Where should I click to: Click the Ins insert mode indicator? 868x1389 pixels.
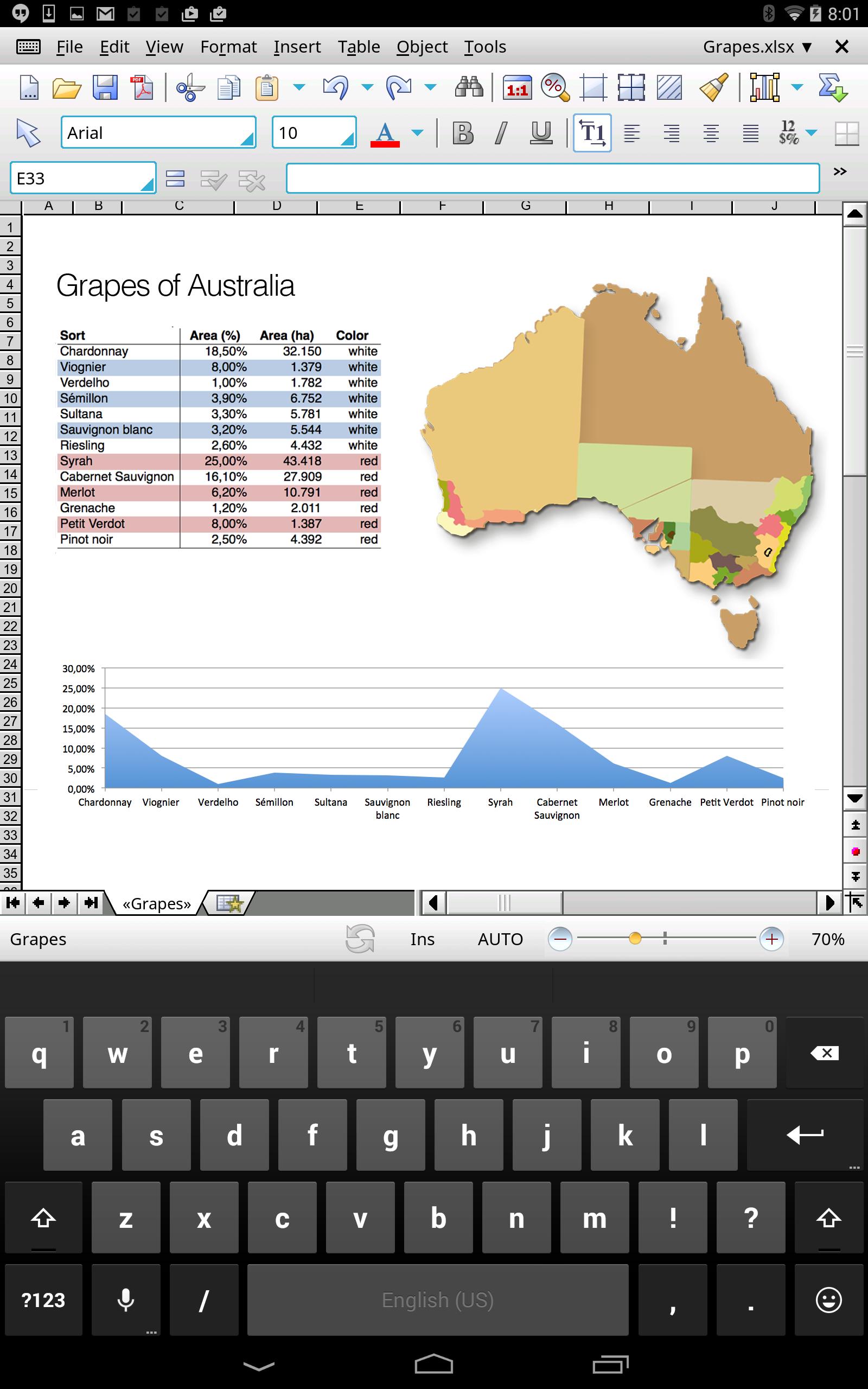422,939
